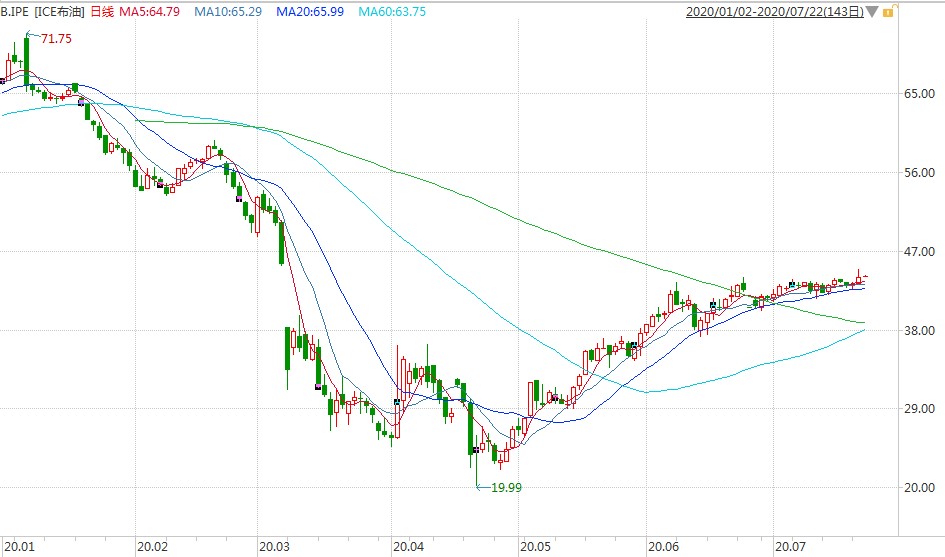This screenshot has width=945, height=557.
Task: Click the 20.00 price axis label
Action: click(919, 488)
